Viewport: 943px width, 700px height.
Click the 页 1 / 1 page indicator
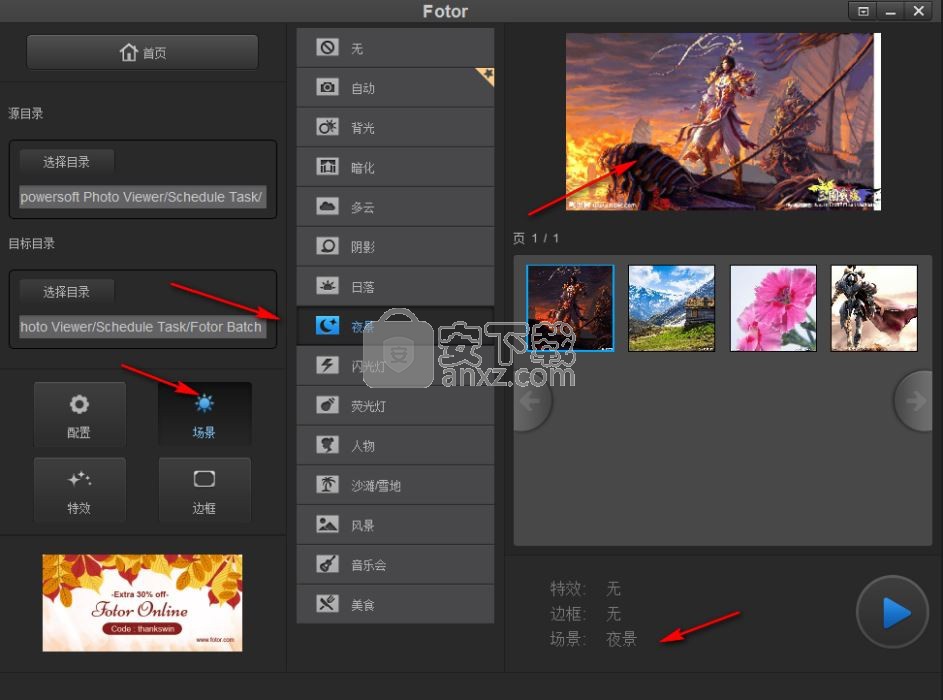pyautogui.click(x=536, y=238)
